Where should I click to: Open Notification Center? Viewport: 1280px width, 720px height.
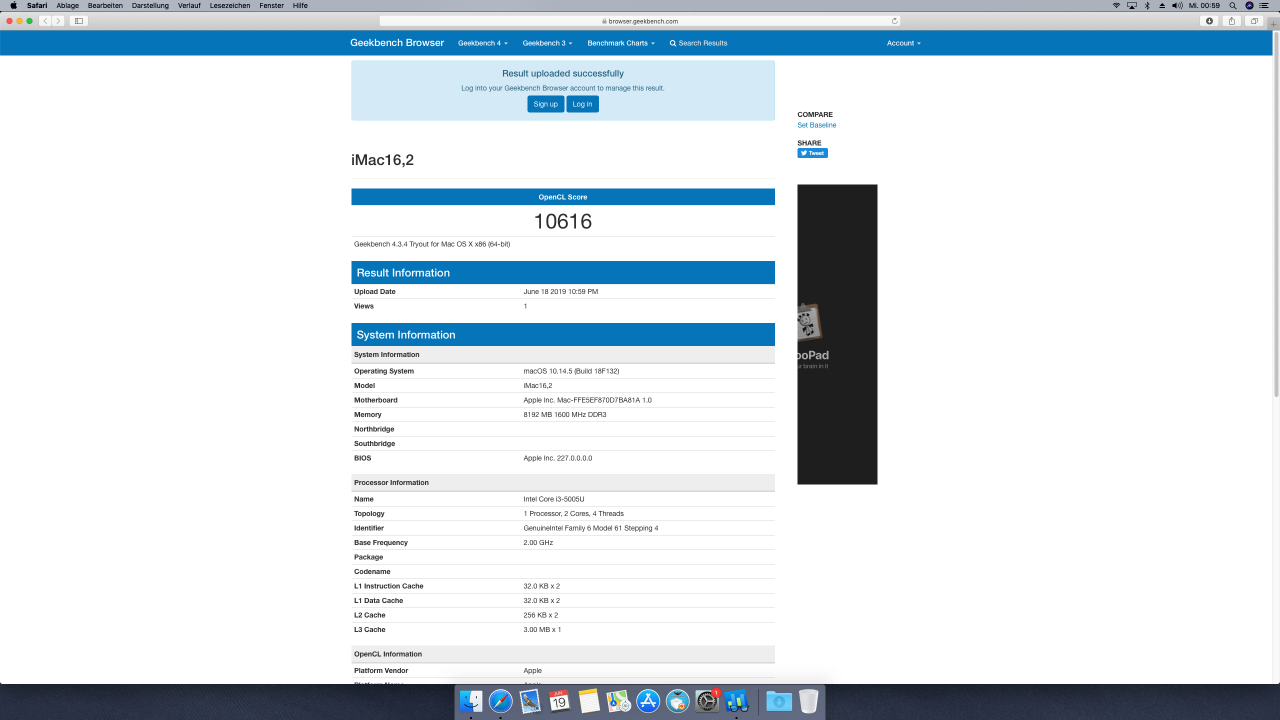point(1266,5)
